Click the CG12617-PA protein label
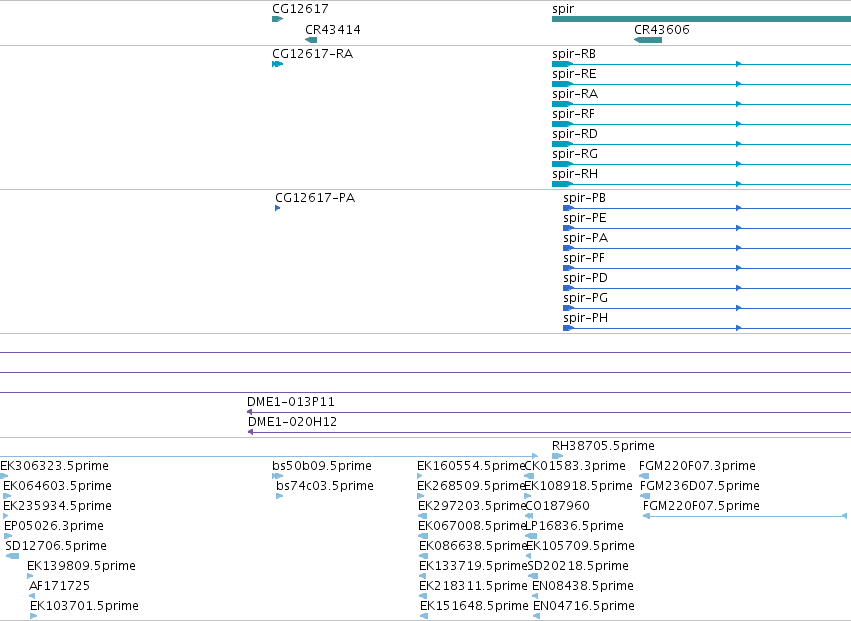 click(x=315, y=198)
